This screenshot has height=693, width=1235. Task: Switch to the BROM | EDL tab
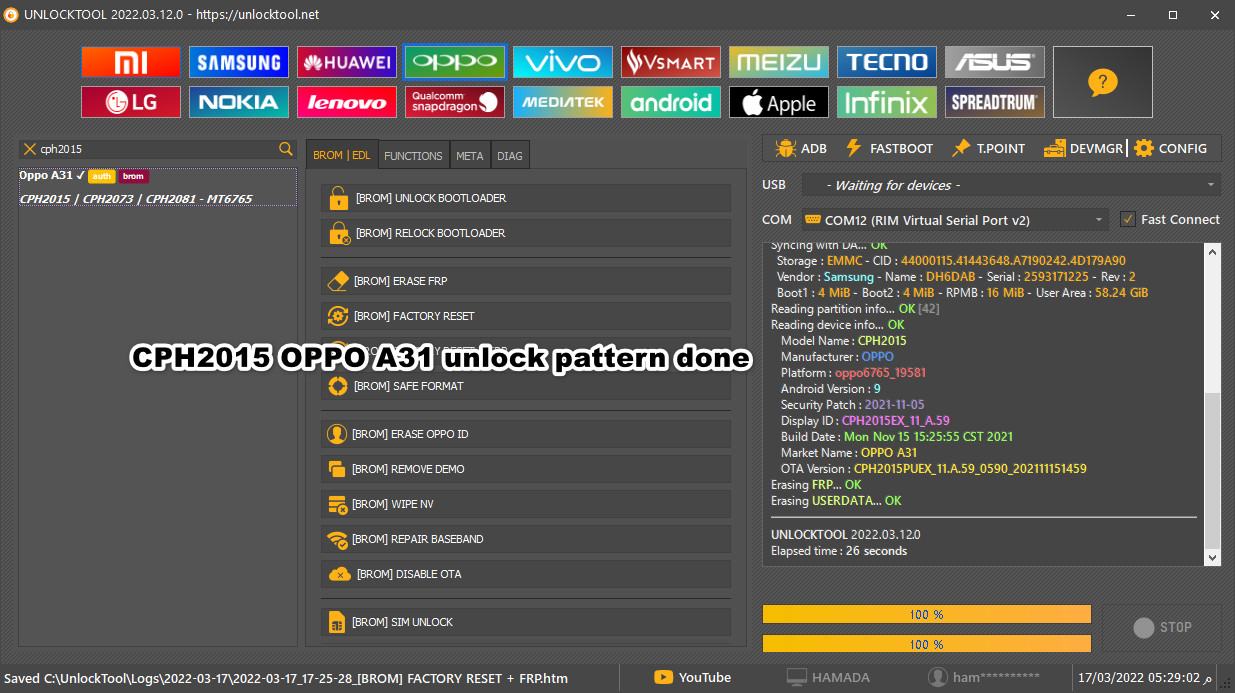click(342, 155)
